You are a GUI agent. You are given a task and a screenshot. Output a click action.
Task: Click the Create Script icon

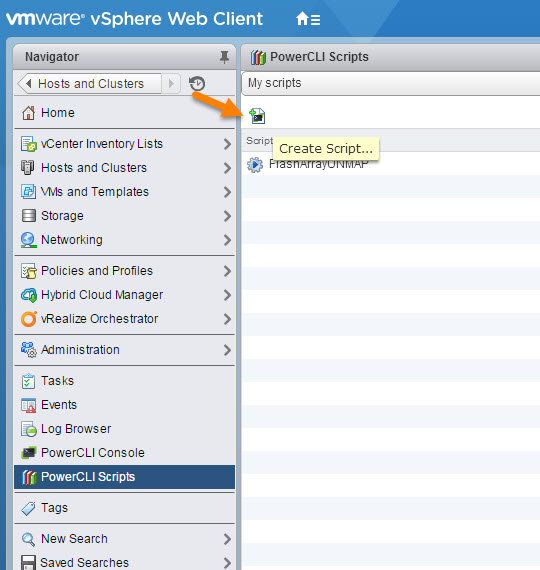257,116
